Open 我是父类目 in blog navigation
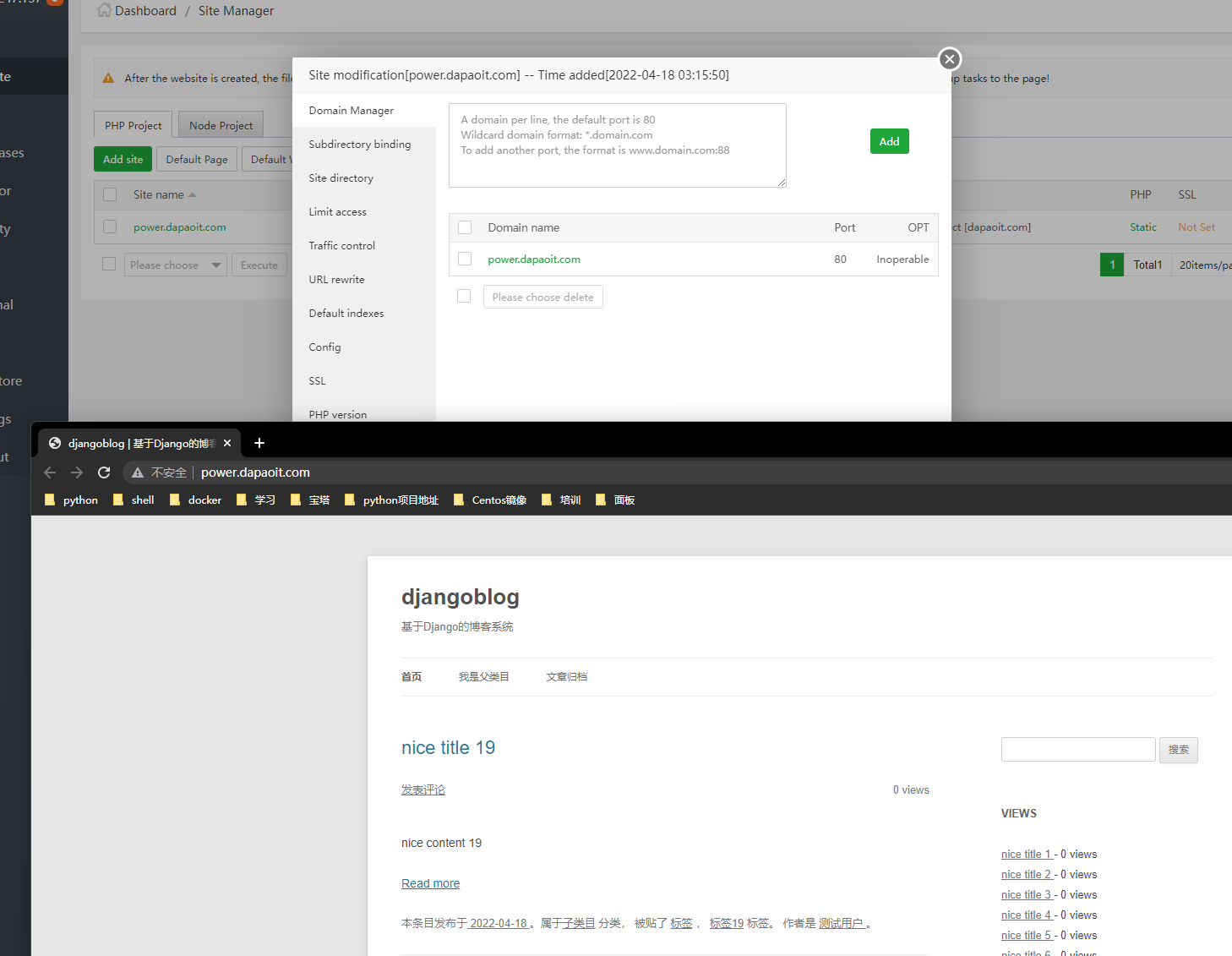 (484, 677)
